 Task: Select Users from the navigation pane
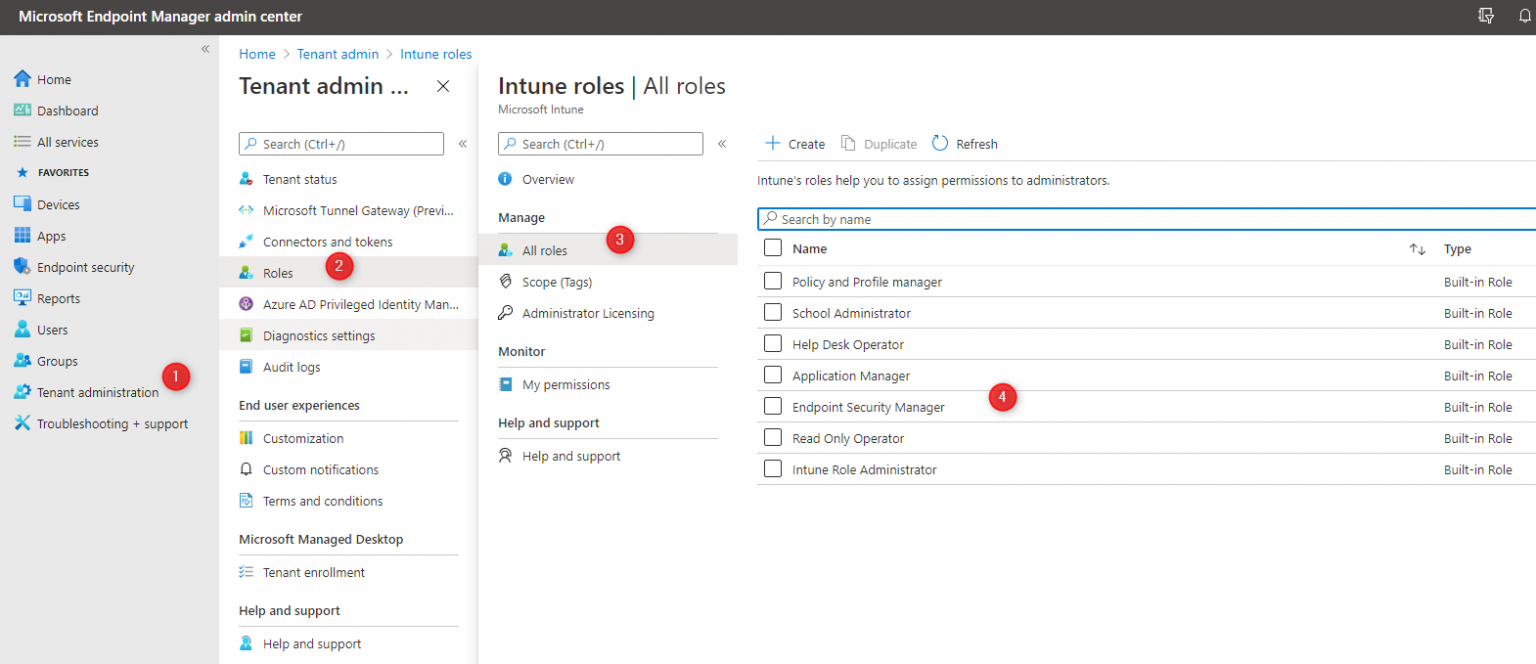(x=50, y=329)
